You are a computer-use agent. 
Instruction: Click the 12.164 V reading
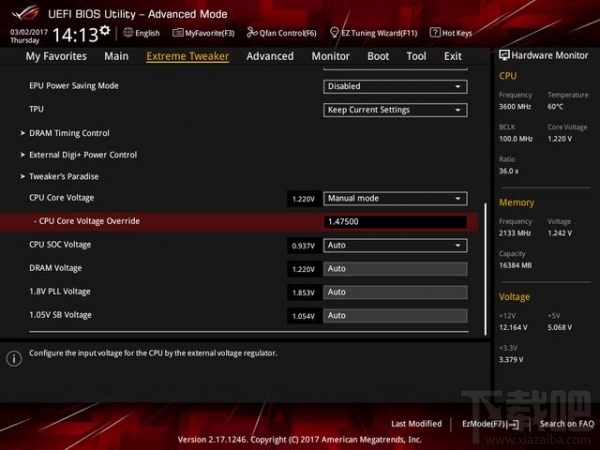[x=513, y=328]
